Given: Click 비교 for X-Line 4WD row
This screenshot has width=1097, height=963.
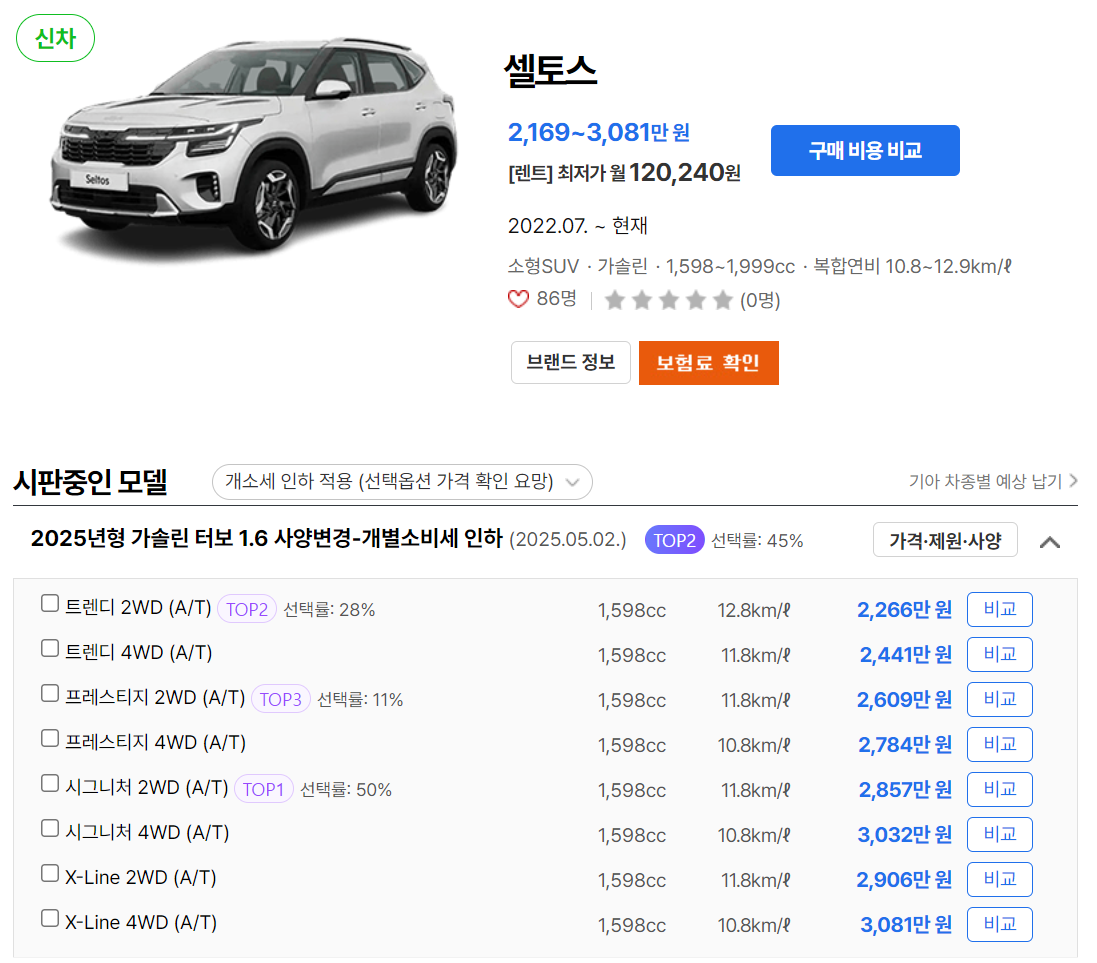Looking at the screenshot, I should (x=999, y=925).
